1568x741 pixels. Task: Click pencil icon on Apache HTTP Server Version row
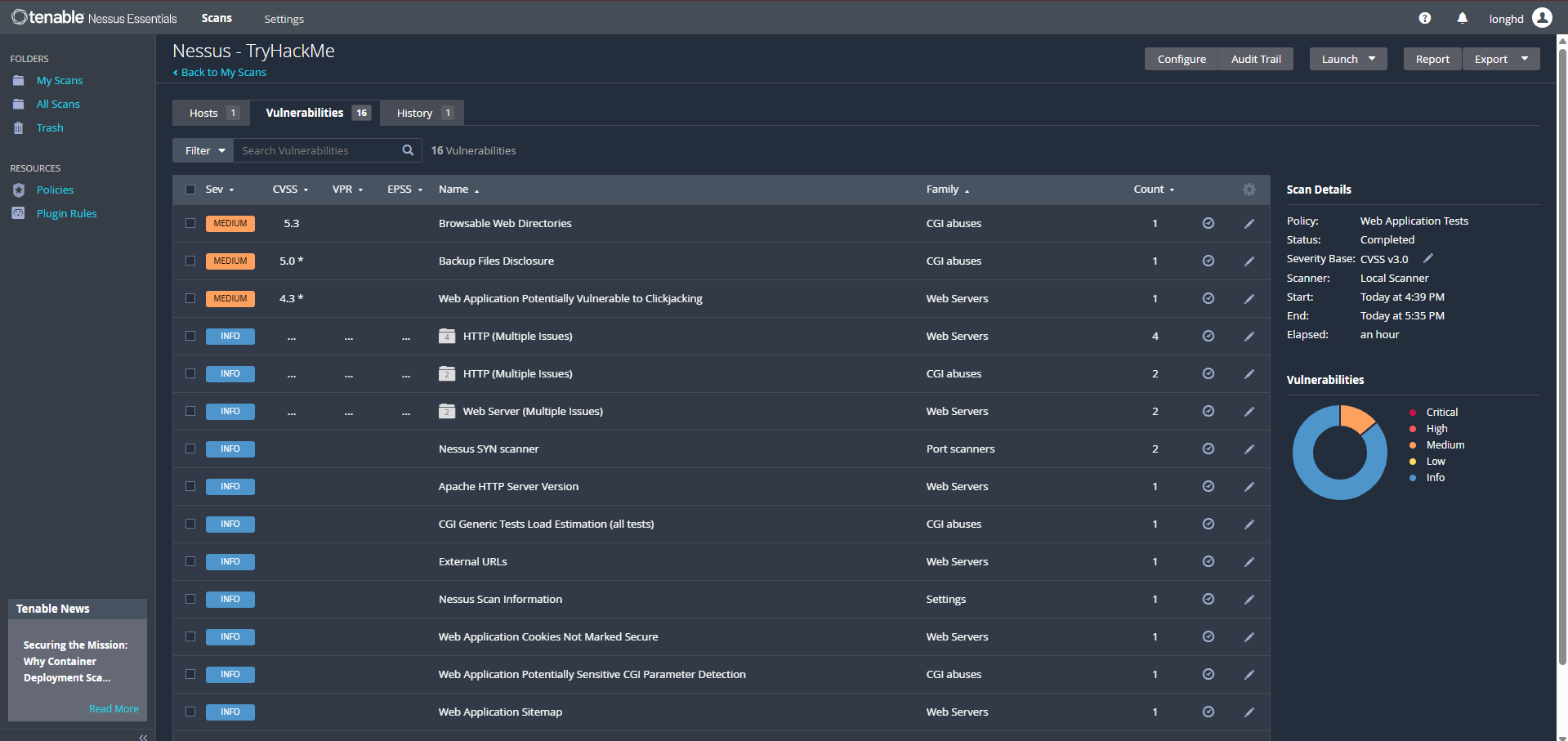[1249, 486]
